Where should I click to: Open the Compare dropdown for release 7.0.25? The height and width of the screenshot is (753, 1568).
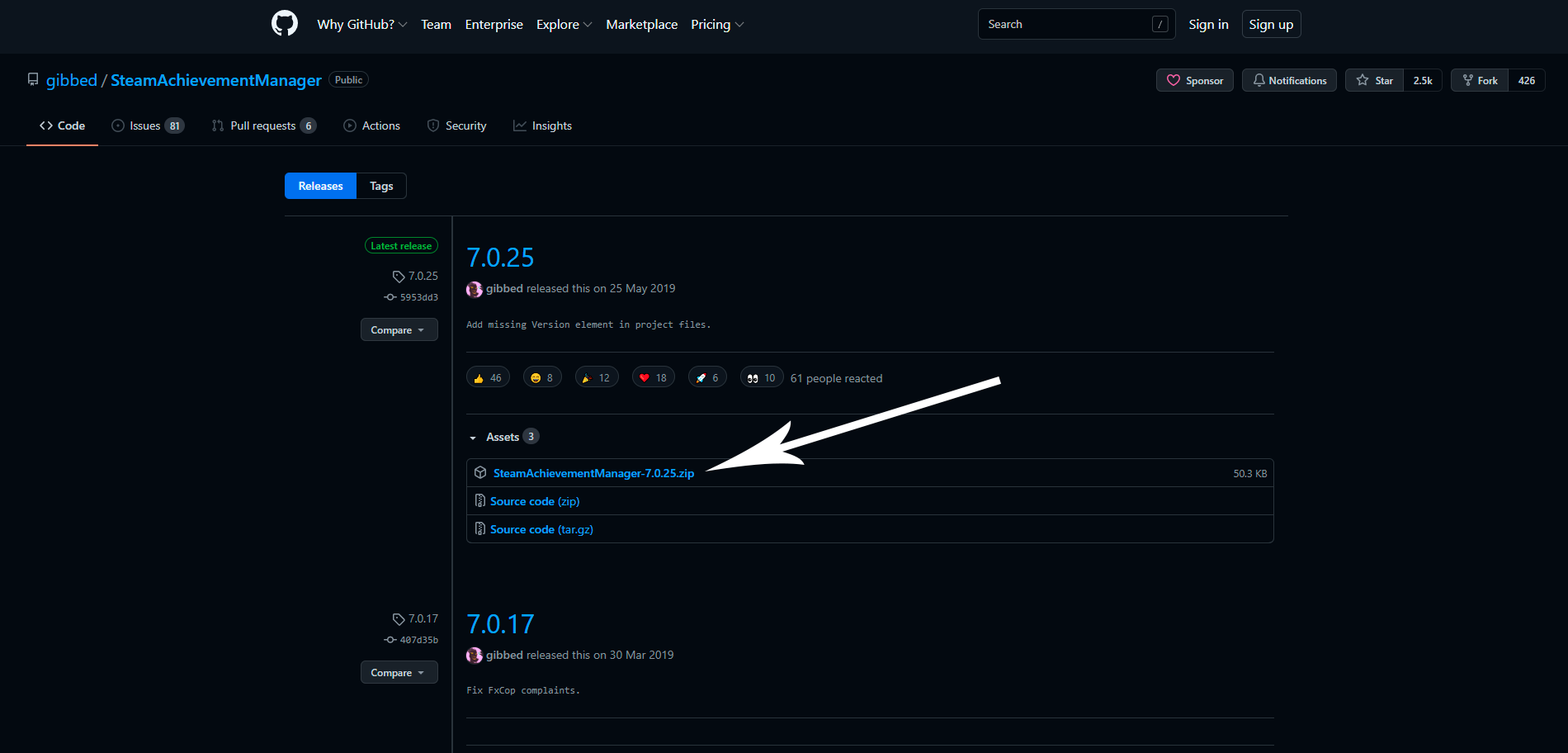click(x=399, y=329)
